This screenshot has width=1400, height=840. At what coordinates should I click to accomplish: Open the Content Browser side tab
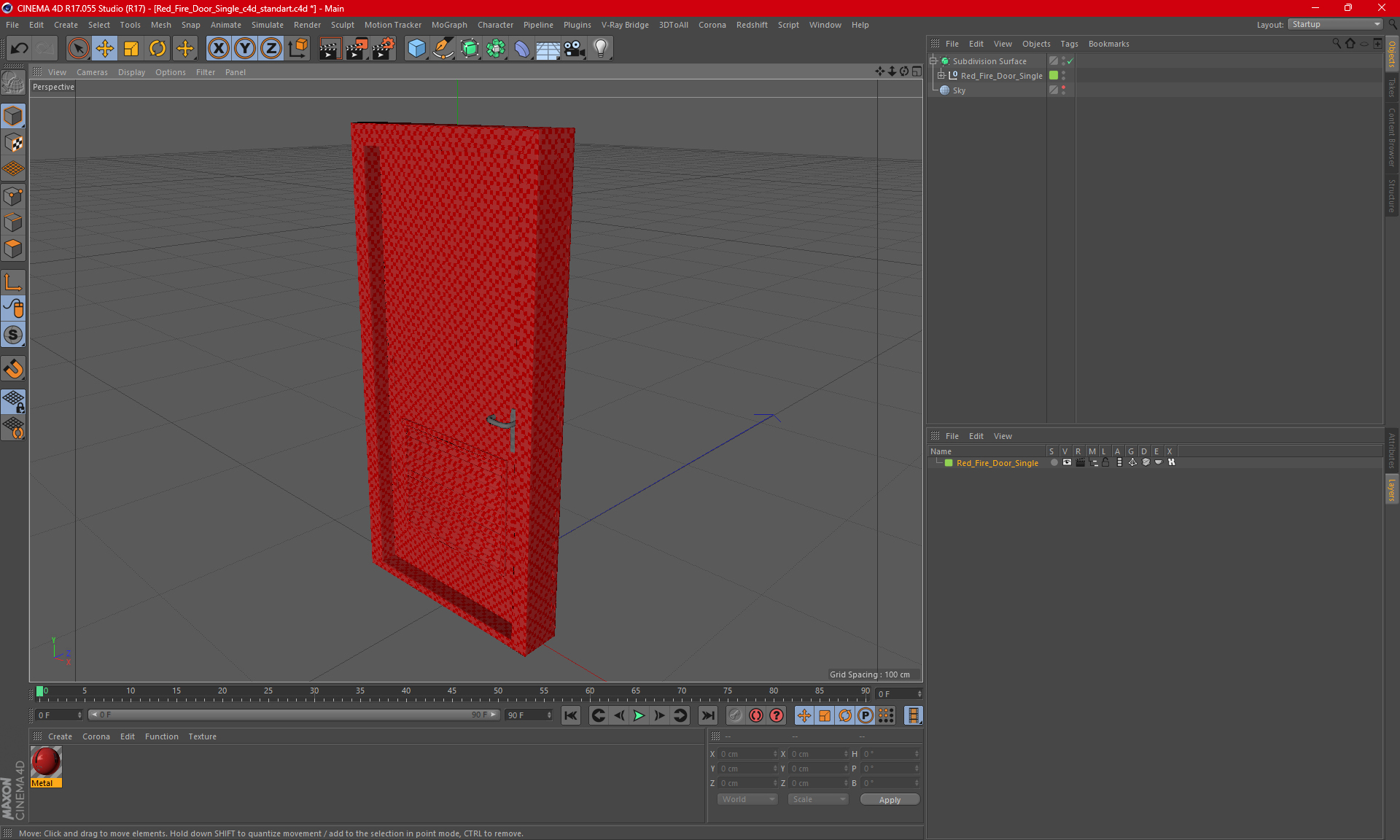click(1392, 138)
